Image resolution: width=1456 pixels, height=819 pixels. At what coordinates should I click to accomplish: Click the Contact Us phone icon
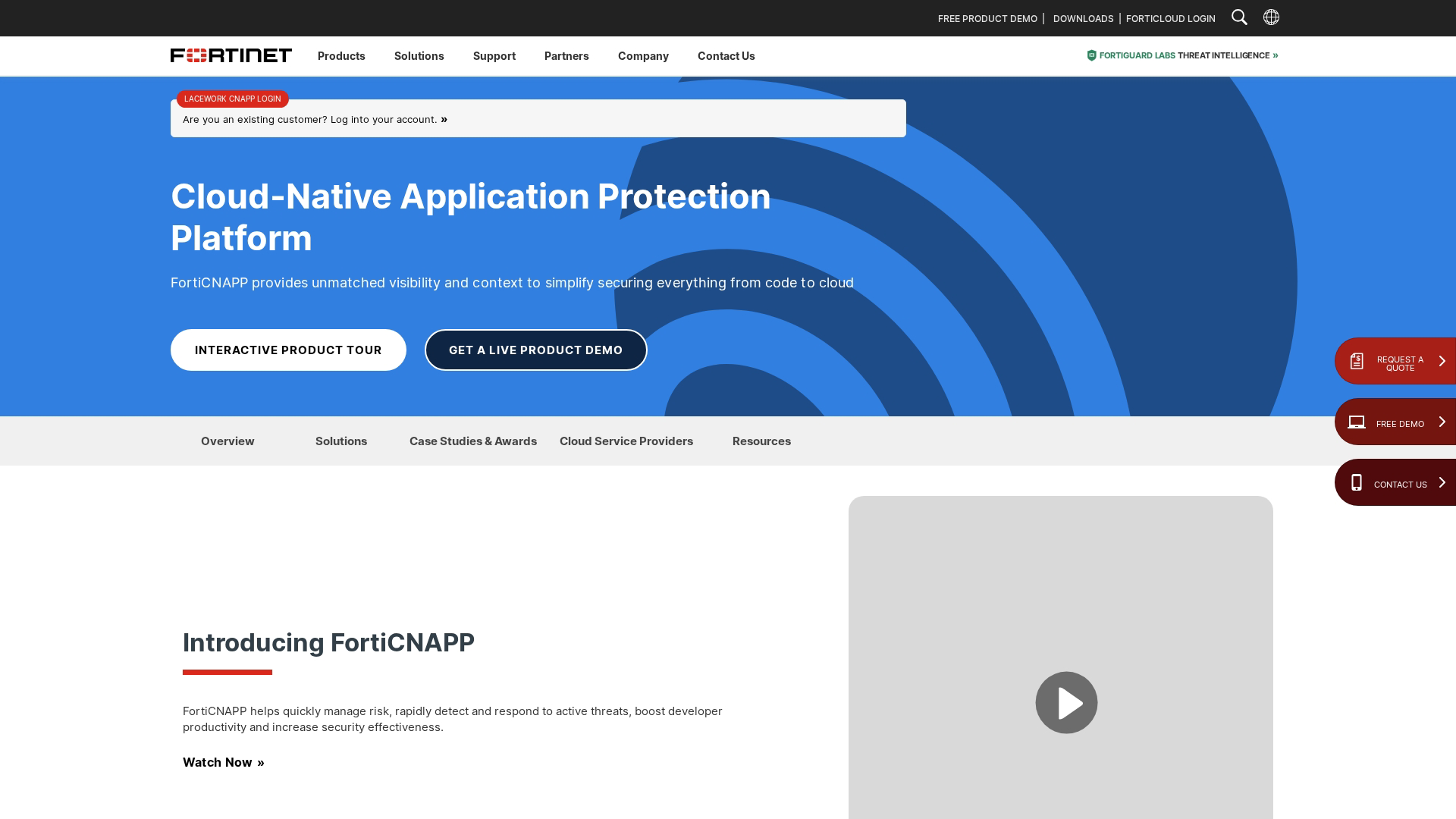pyautogui.click(x=1357, y=482)
